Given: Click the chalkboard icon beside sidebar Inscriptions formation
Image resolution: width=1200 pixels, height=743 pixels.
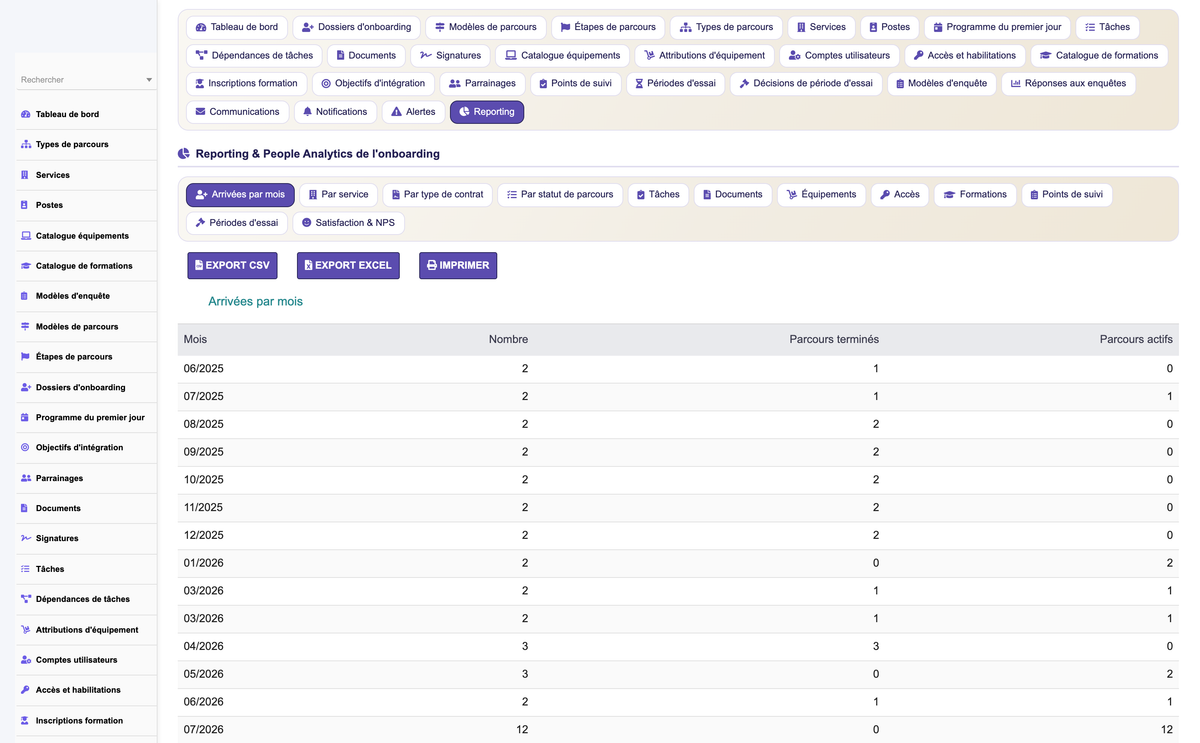Looking at the screenshot, I should pyautogui.click(x=26, y=720).
